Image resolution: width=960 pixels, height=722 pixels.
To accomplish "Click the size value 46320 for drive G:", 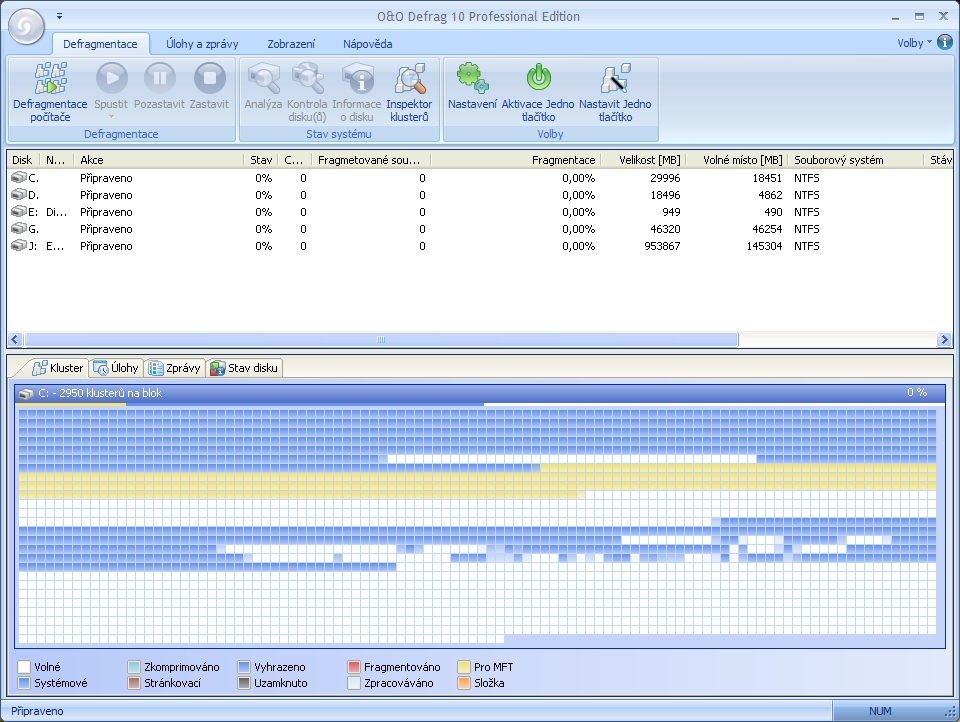I will tap(665, 229).
